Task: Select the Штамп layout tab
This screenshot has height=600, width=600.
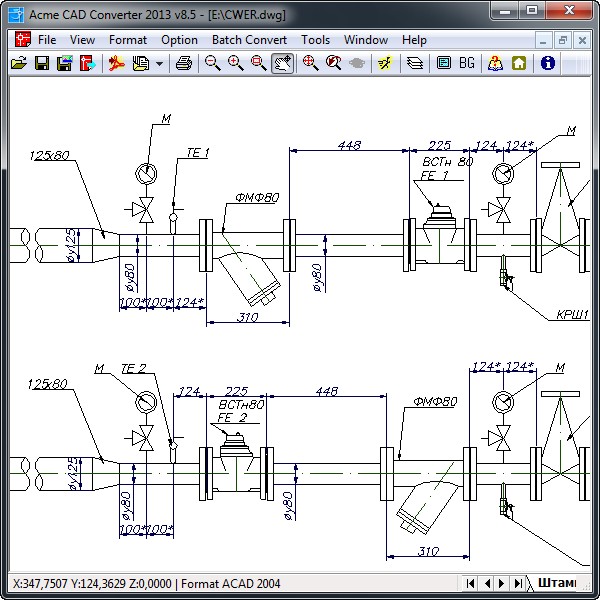Action: point(556,583)
